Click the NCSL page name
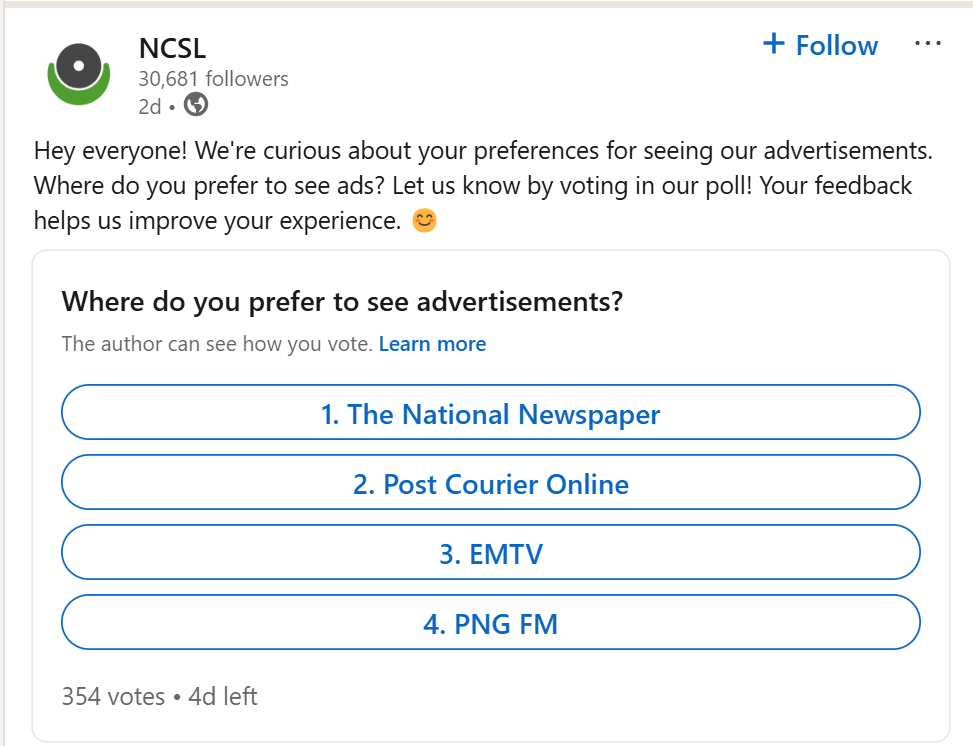The image size is (973, 746). pyautogui.click(x=173, y=48)
